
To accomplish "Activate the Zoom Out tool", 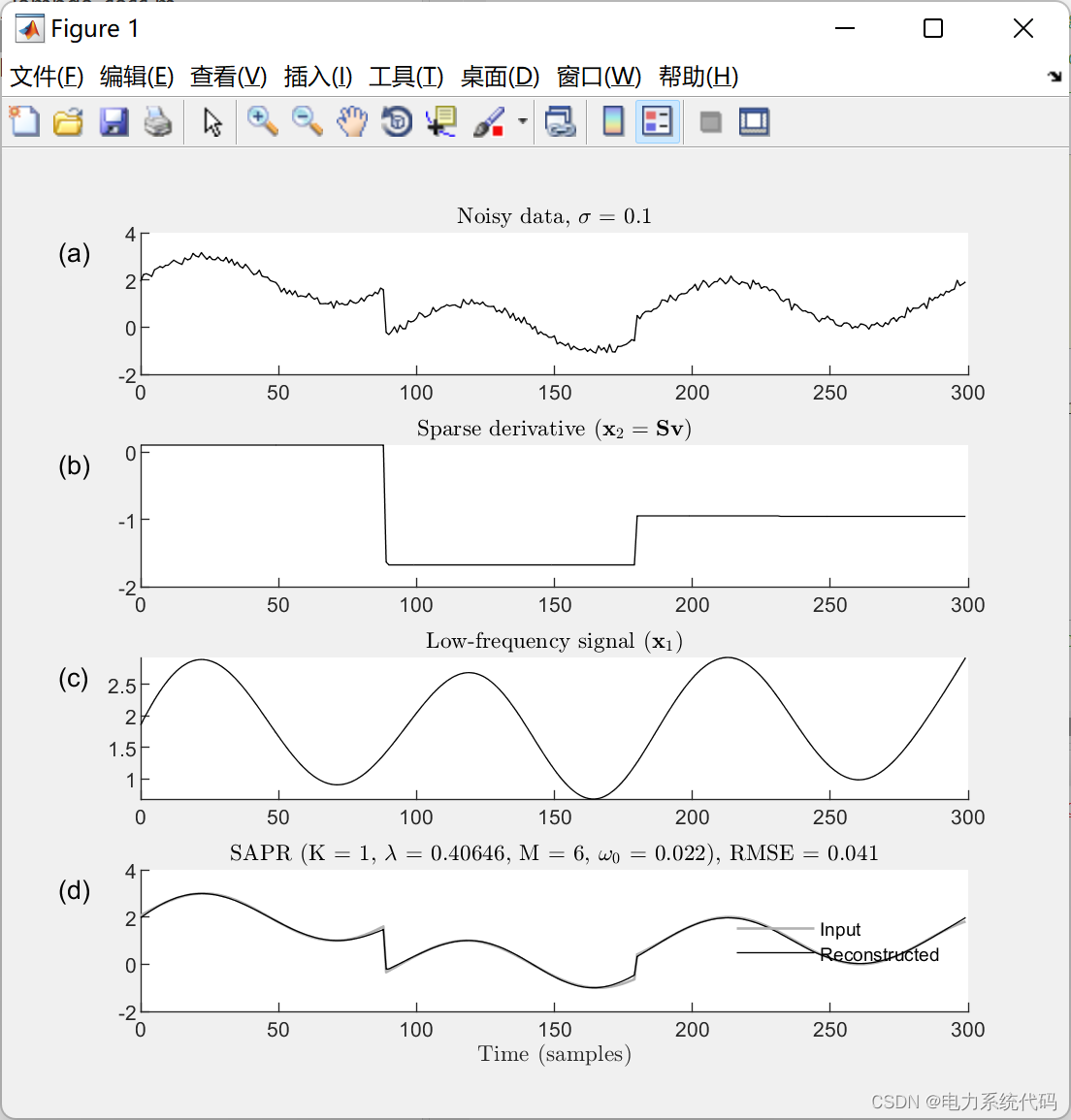I will coord(307,121).
